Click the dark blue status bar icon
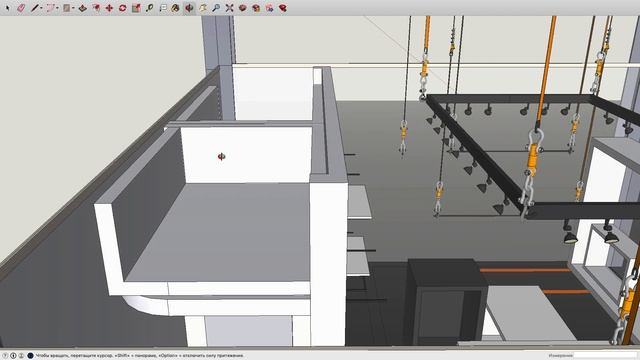This screenshot has width=640, height=360. pos(30,356)
